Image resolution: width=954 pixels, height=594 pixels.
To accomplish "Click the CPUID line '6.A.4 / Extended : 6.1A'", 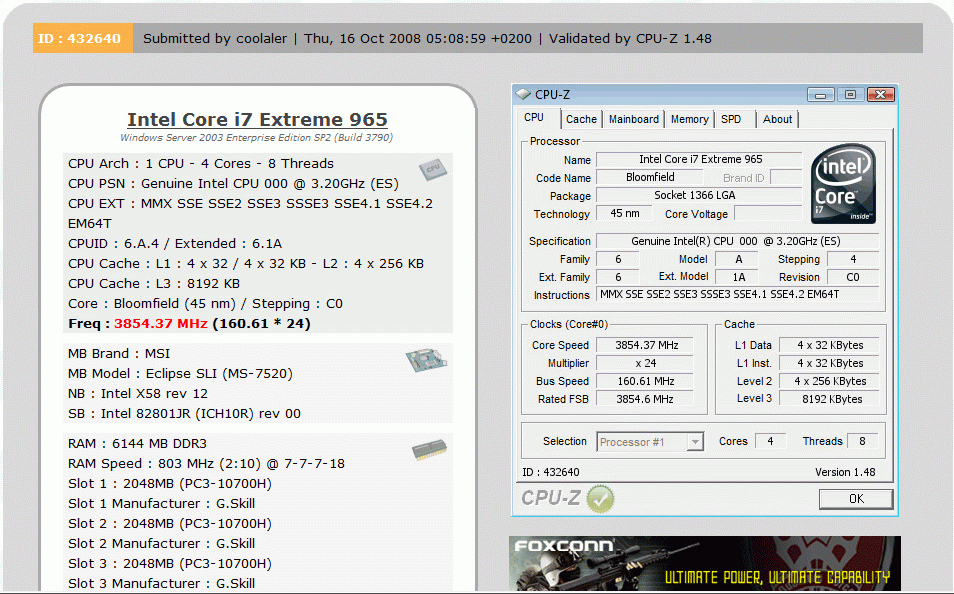I will [175, 243].
